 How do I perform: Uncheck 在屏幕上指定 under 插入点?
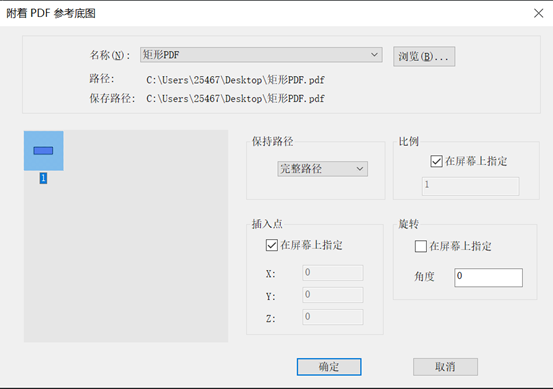click(x=272, y=245)
